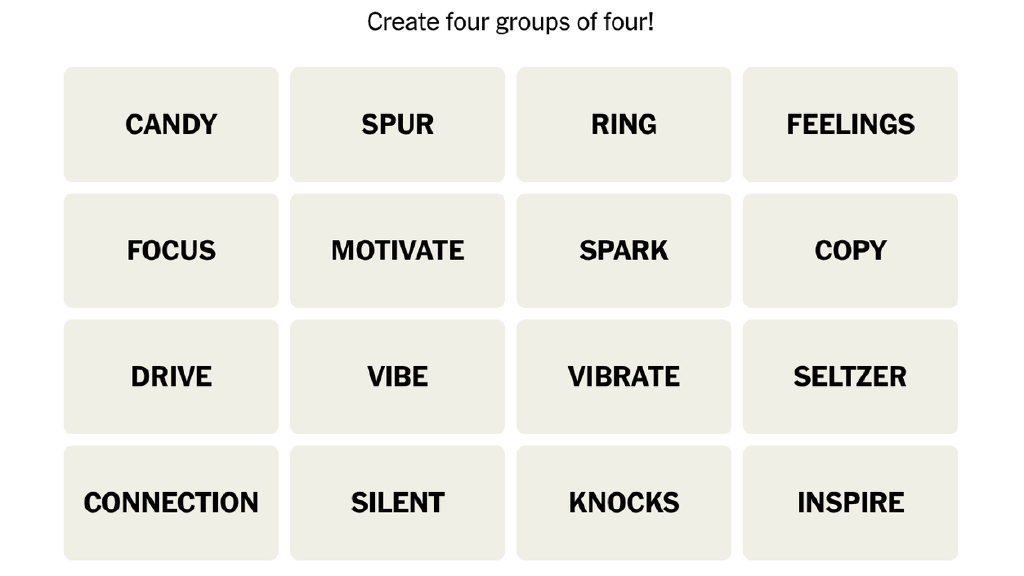This screenshot has height=576, width=1024.
Task: Tap the SILENT word tile
Action: [x=397, y=502]
